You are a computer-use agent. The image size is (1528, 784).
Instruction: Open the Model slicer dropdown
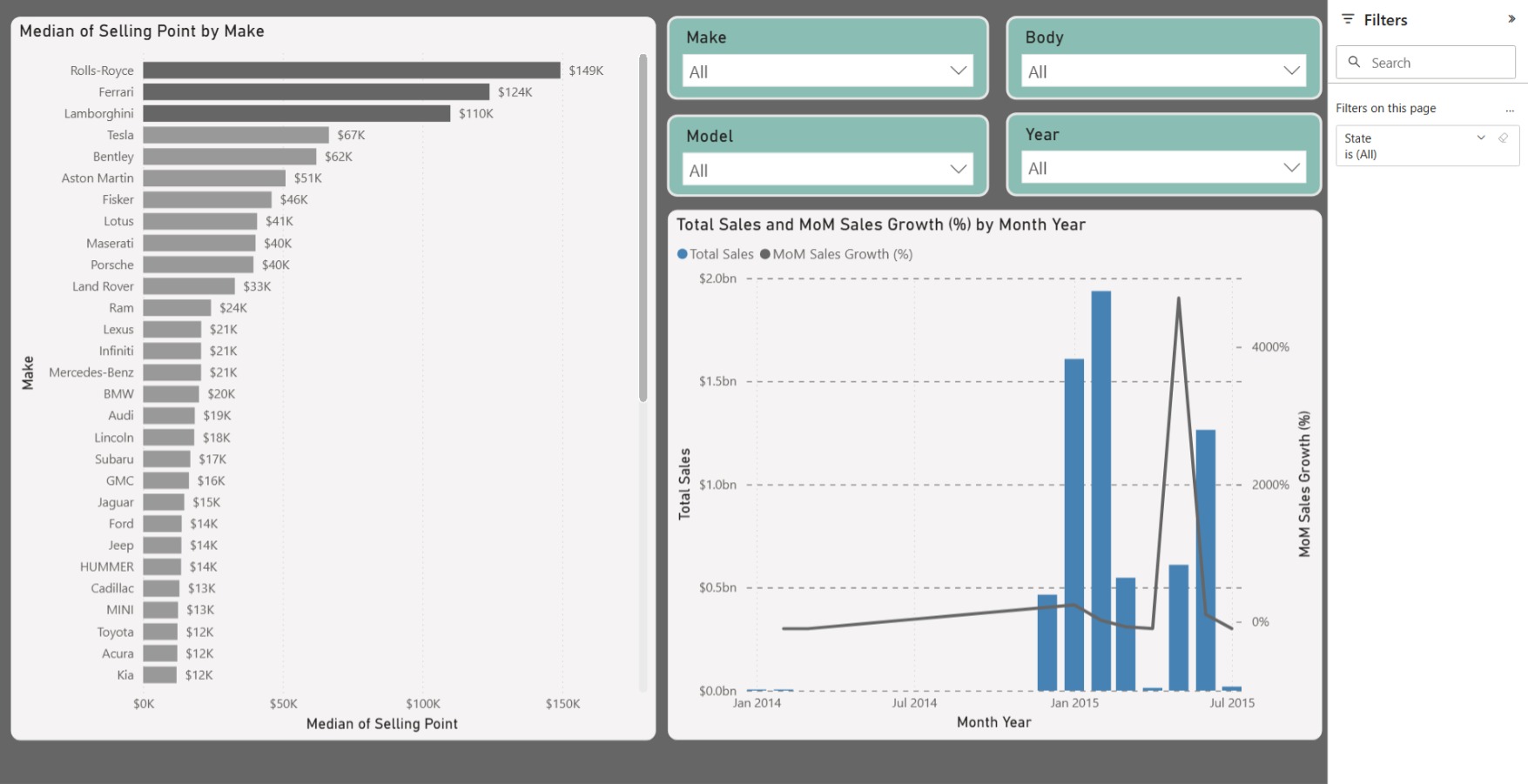point(827,170)
